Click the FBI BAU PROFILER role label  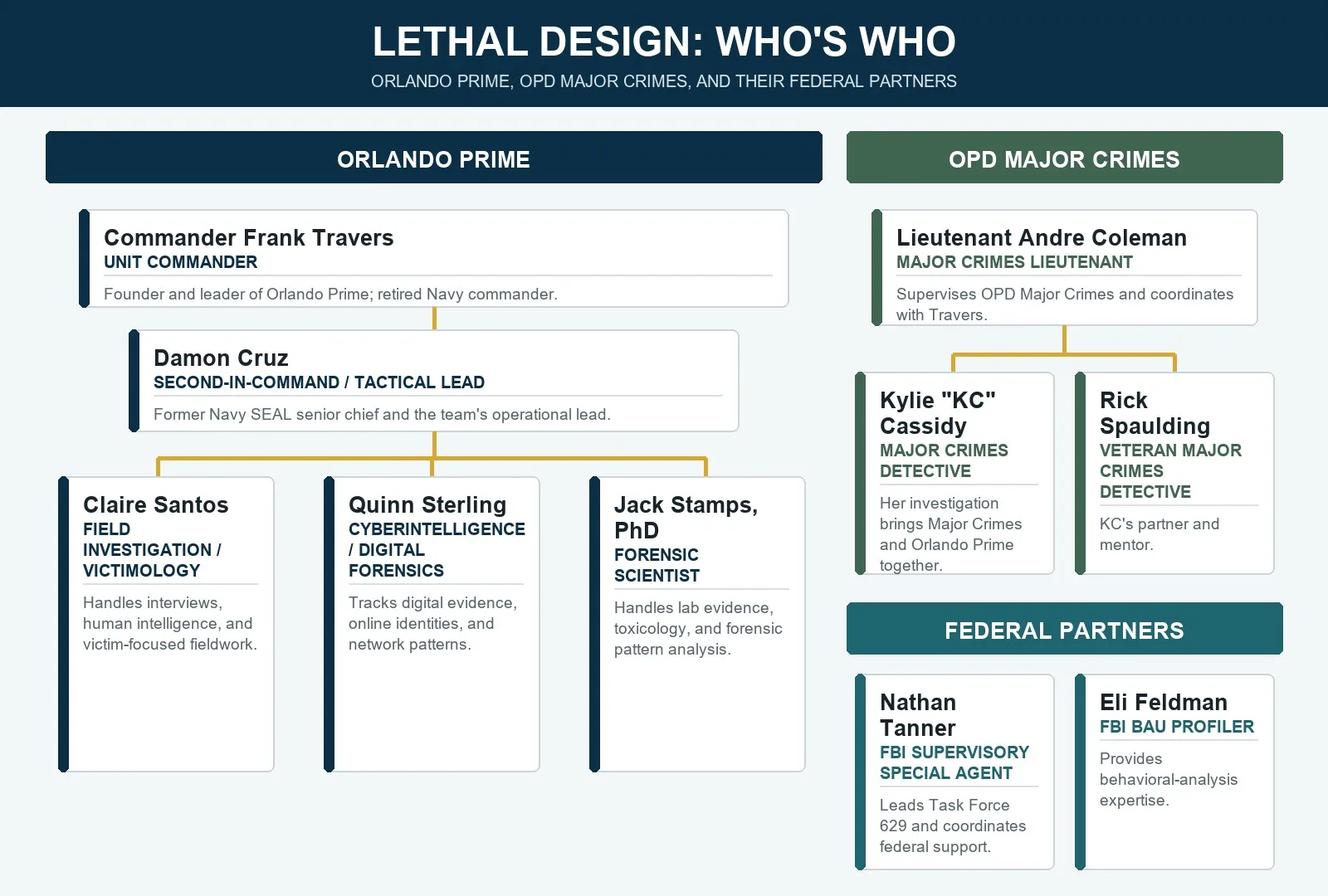pos(1177,727)
